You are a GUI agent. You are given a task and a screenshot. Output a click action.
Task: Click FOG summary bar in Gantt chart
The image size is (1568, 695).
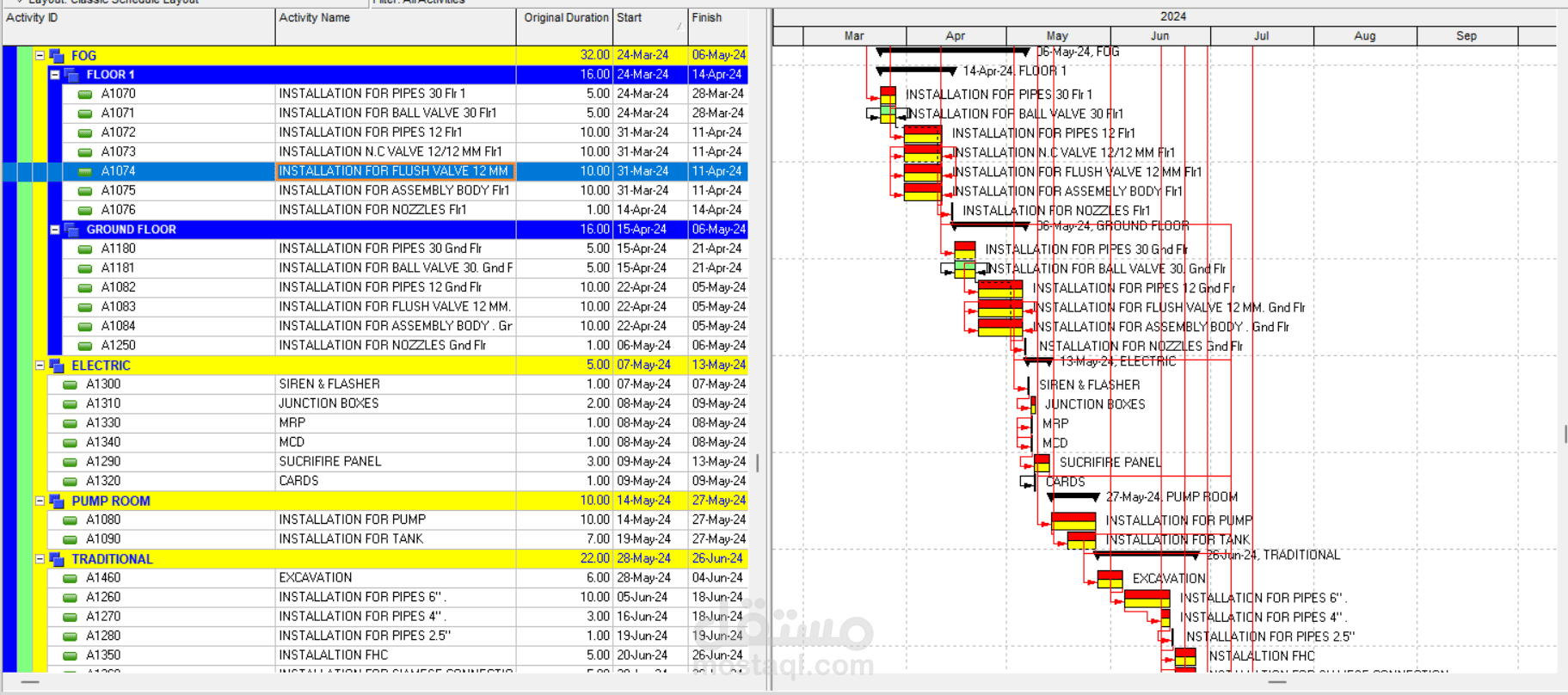pos(952,52)
